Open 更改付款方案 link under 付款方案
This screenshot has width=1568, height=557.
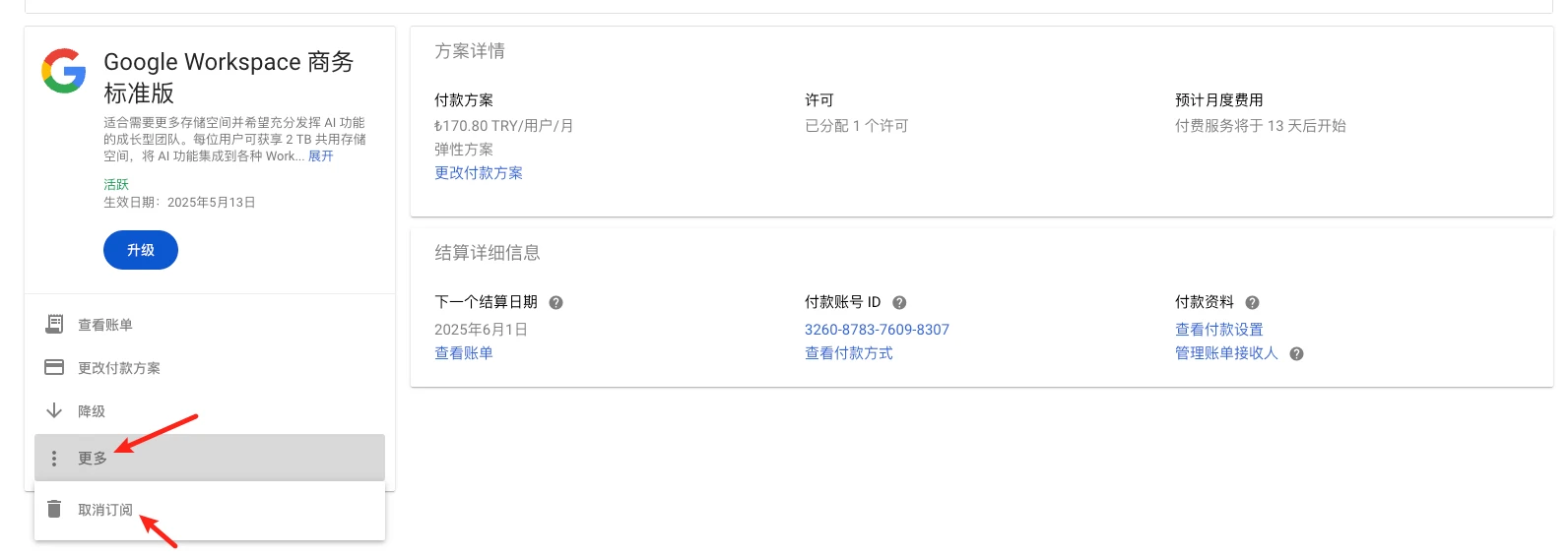point(479,172)
